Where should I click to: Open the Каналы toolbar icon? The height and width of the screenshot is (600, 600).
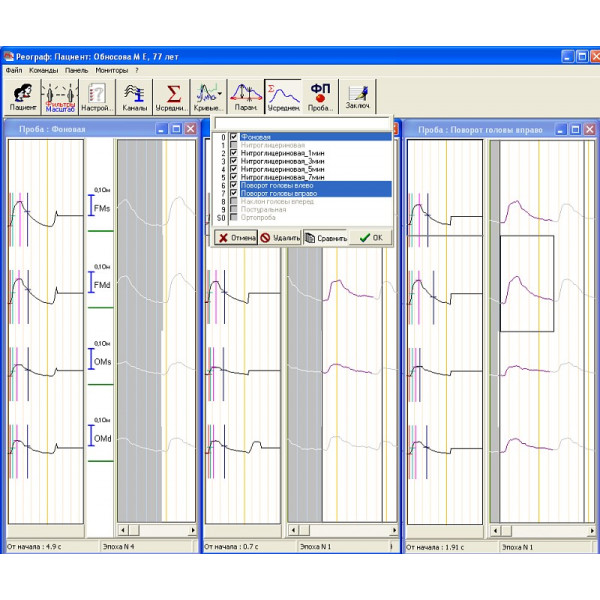pyautogui.click(x=134, y=97)
